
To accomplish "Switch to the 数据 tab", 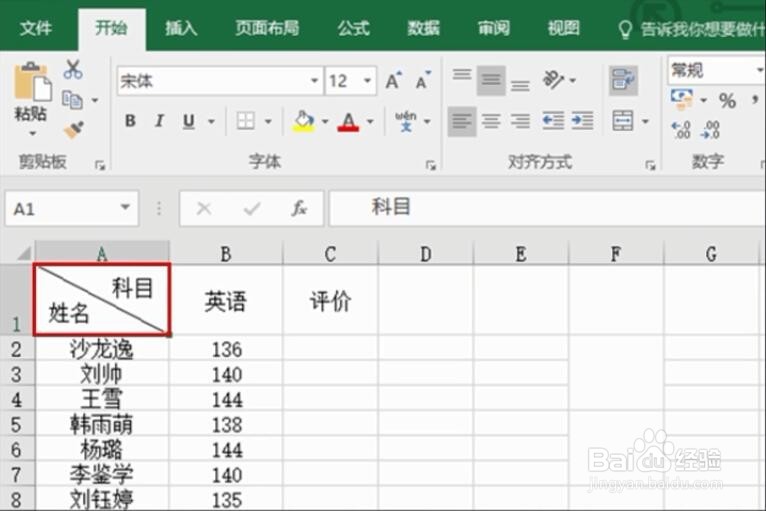I will (x=424, y=29).
